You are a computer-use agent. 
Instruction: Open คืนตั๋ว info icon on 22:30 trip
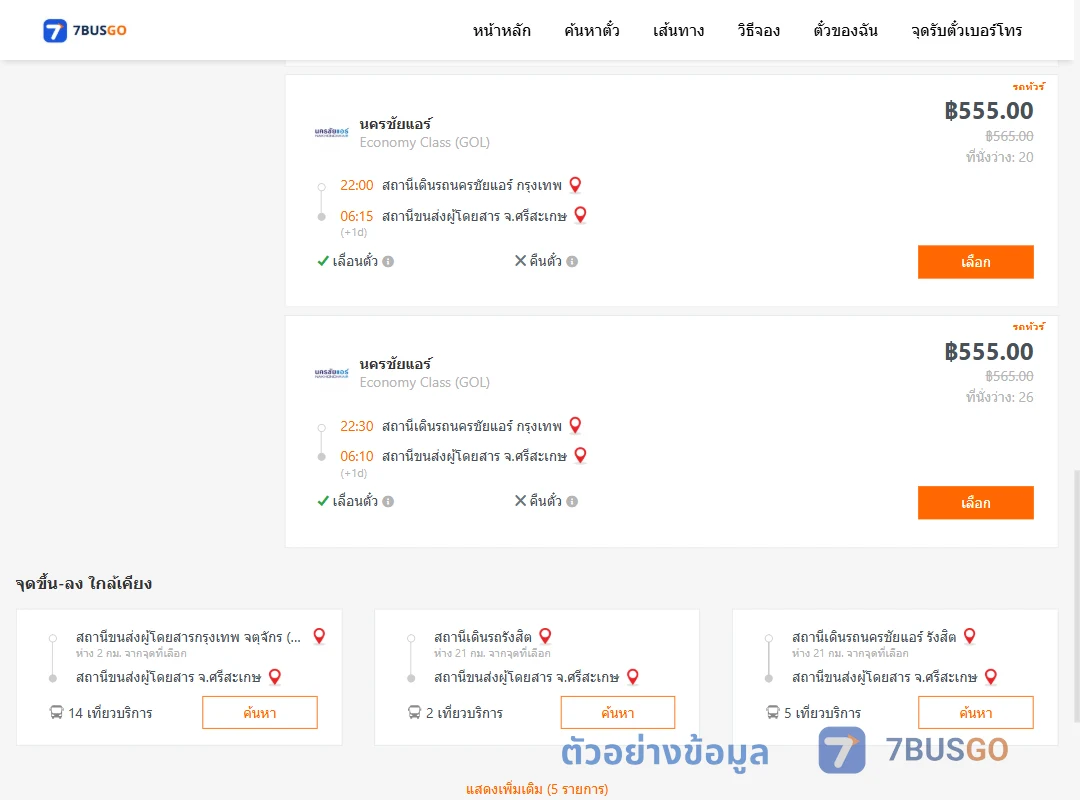572,502
